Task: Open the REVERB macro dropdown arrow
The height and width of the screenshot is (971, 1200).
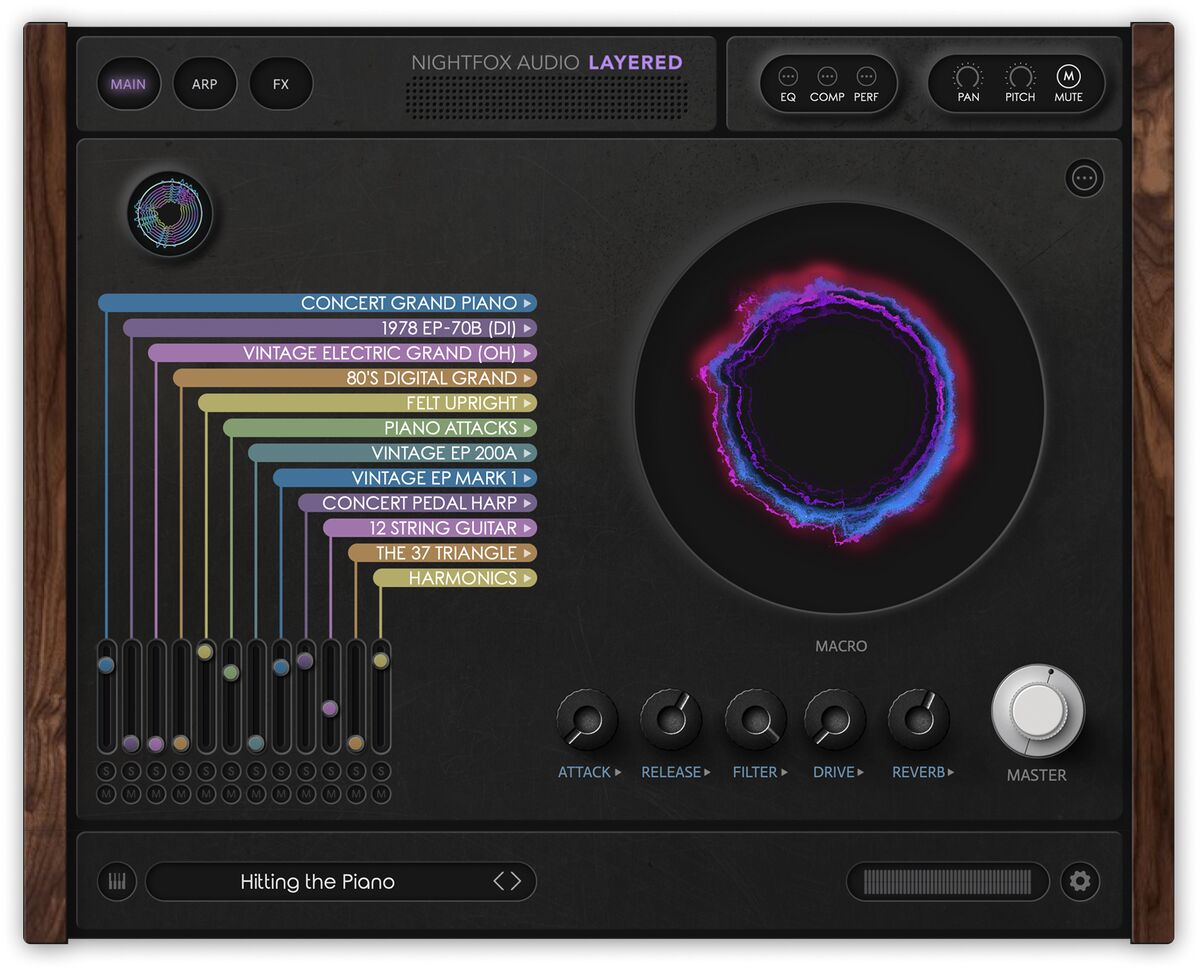Action: click(x=950, y=772)
